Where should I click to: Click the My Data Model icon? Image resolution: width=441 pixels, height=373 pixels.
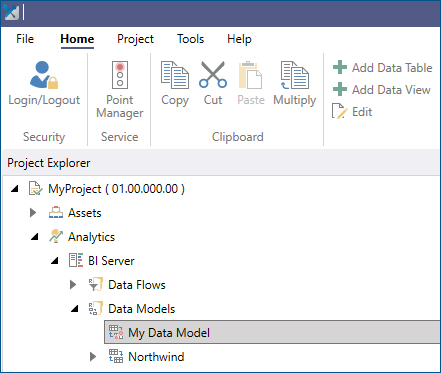click(x=116, y=332)
